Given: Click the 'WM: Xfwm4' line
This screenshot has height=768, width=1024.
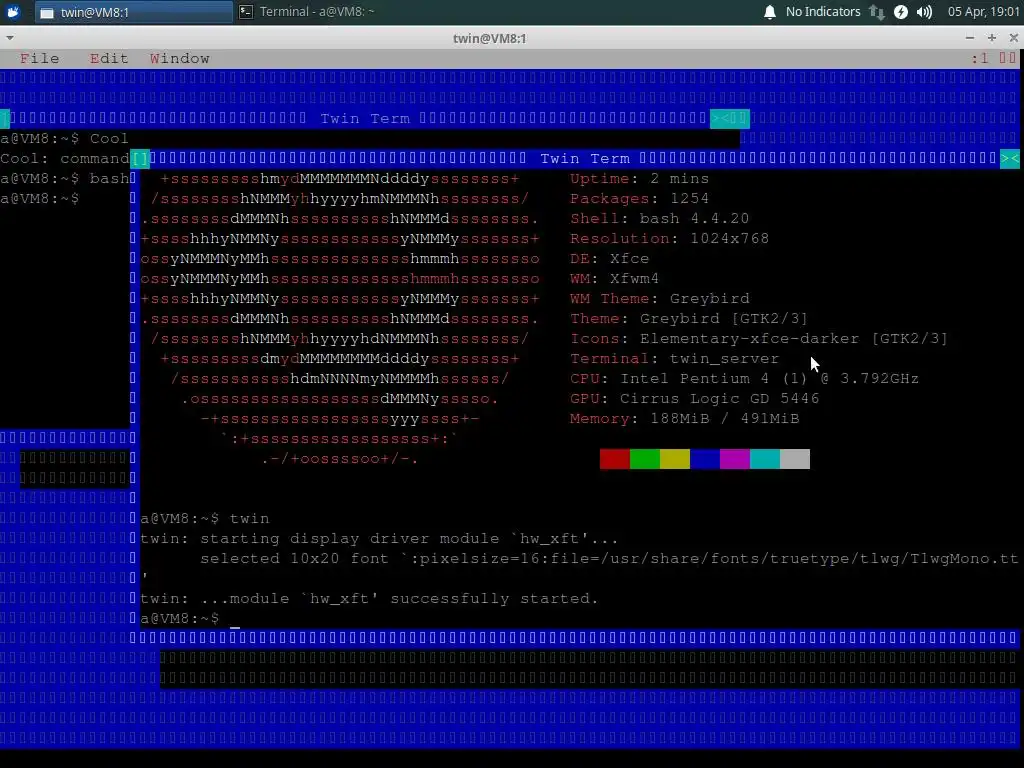Looking at the screenshot, I should (x=615, y=279).
